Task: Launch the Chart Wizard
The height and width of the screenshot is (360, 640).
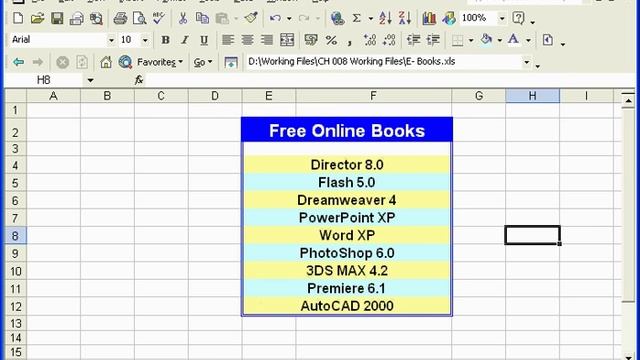Action: (429, 18)
